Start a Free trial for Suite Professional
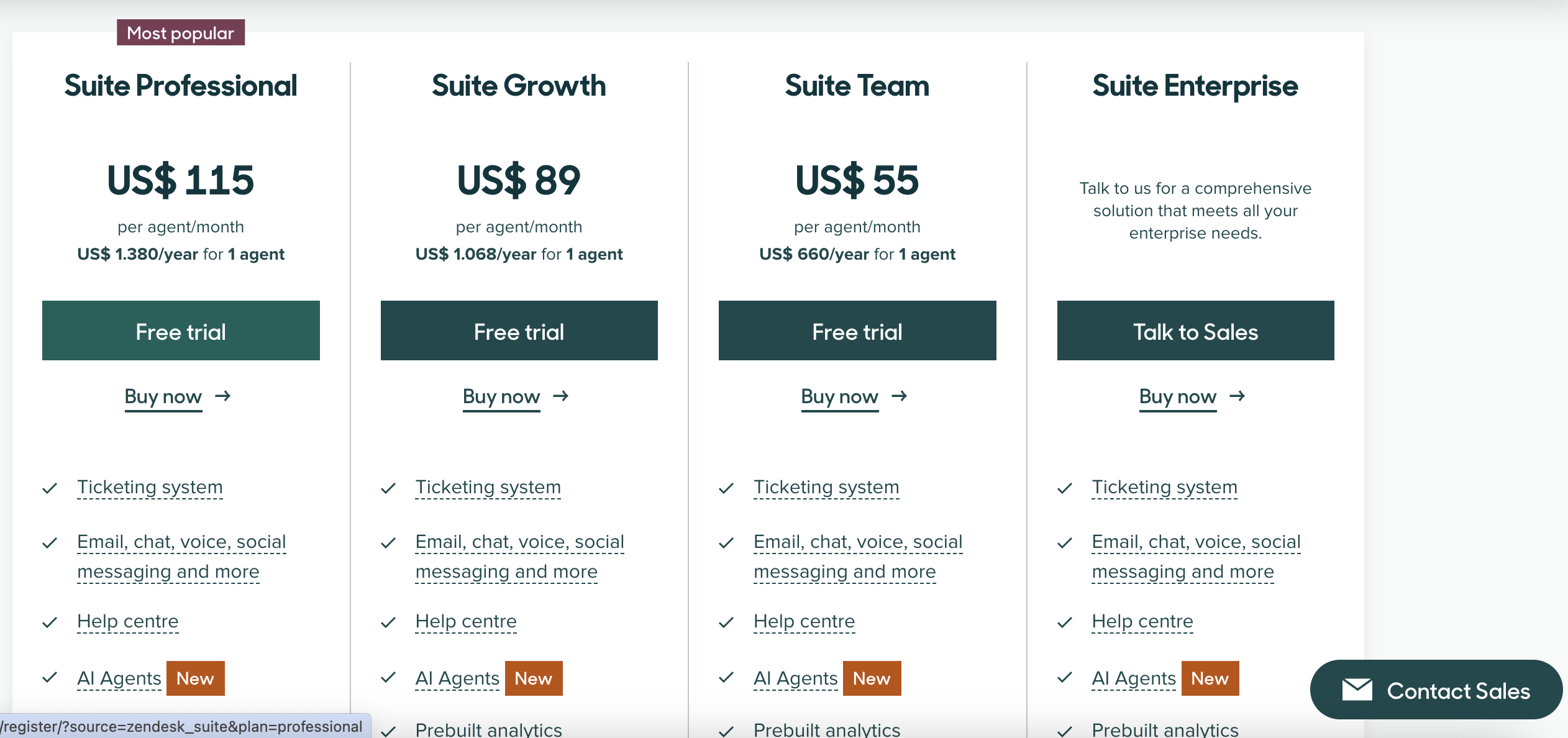 click(180, 331)
